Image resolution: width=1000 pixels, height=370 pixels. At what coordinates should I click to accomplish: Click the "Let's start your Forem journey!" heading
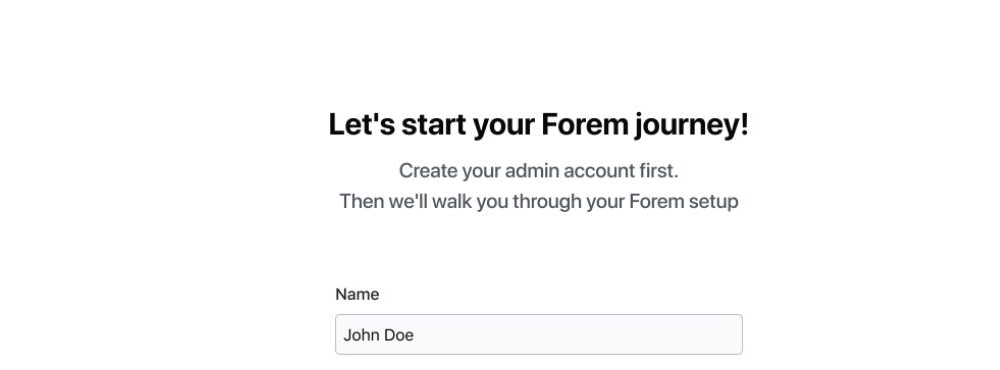(539, 125)
